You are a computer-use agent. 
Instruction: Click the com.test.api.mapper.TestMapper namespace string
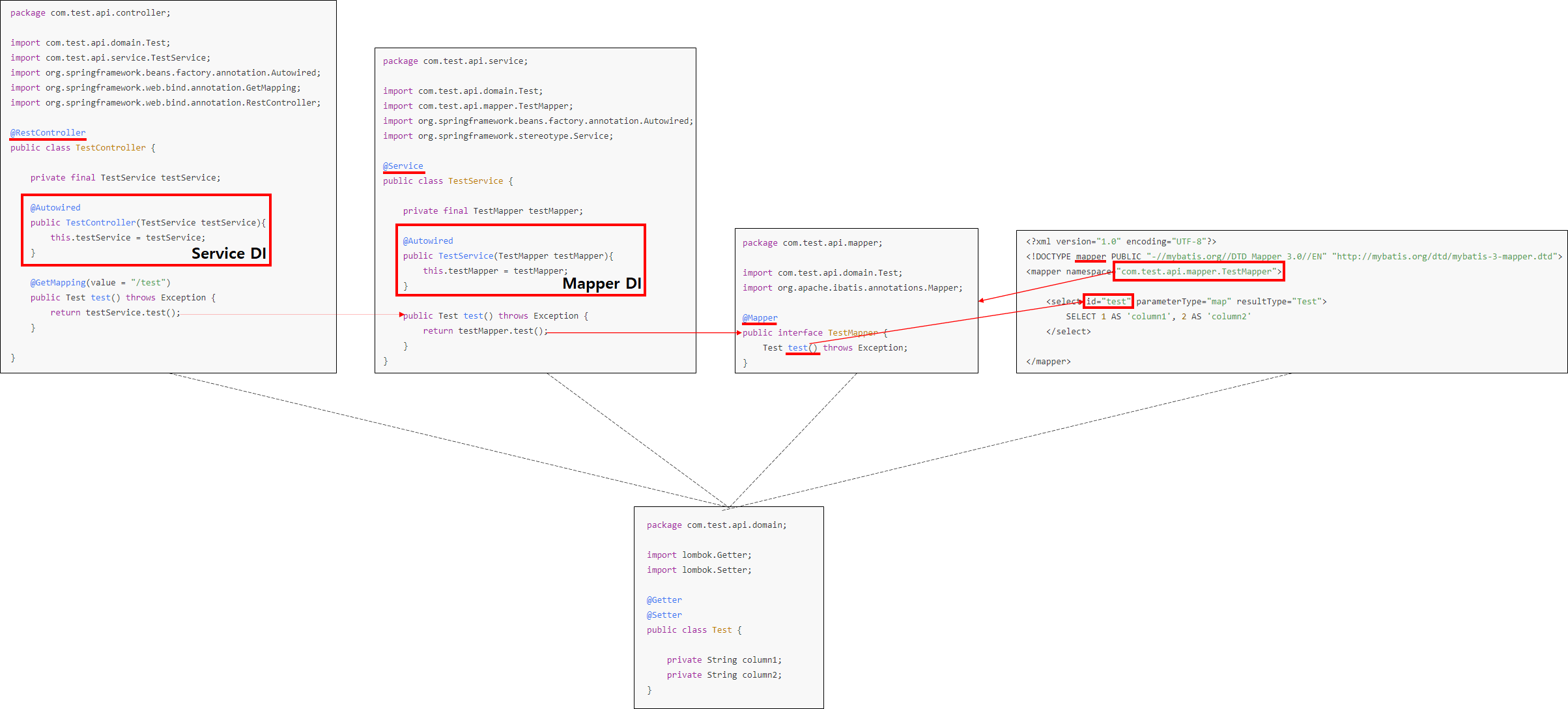point(1197,272)
